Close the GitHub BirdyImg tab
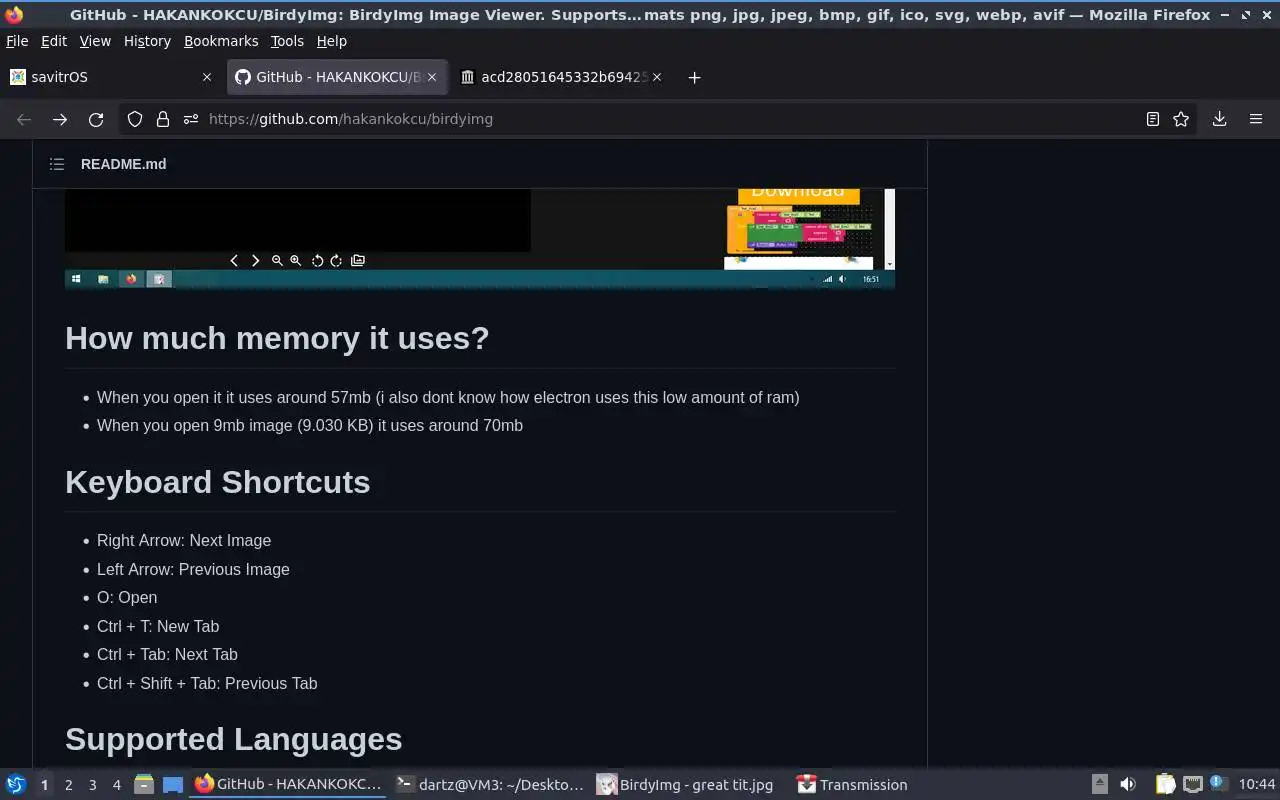1280x800 pixels. (432, 77)
